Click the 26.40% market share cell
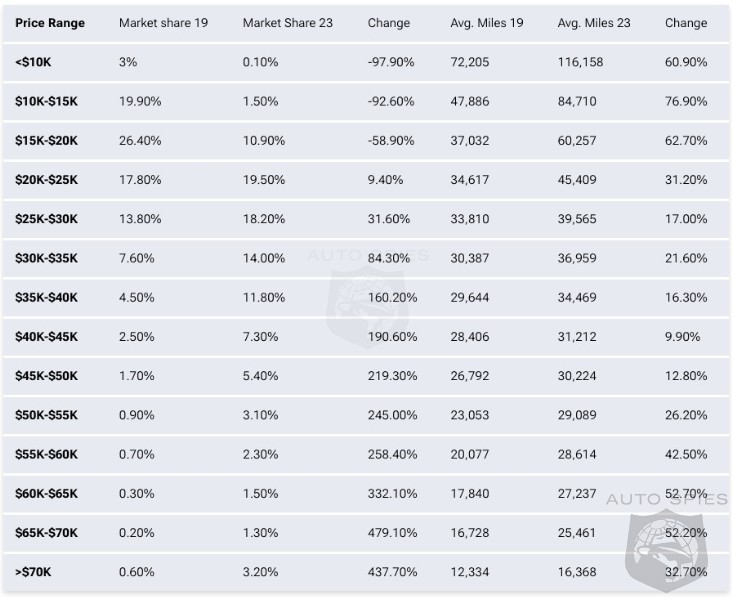This screenshot has width=733, height=600. 140,141
